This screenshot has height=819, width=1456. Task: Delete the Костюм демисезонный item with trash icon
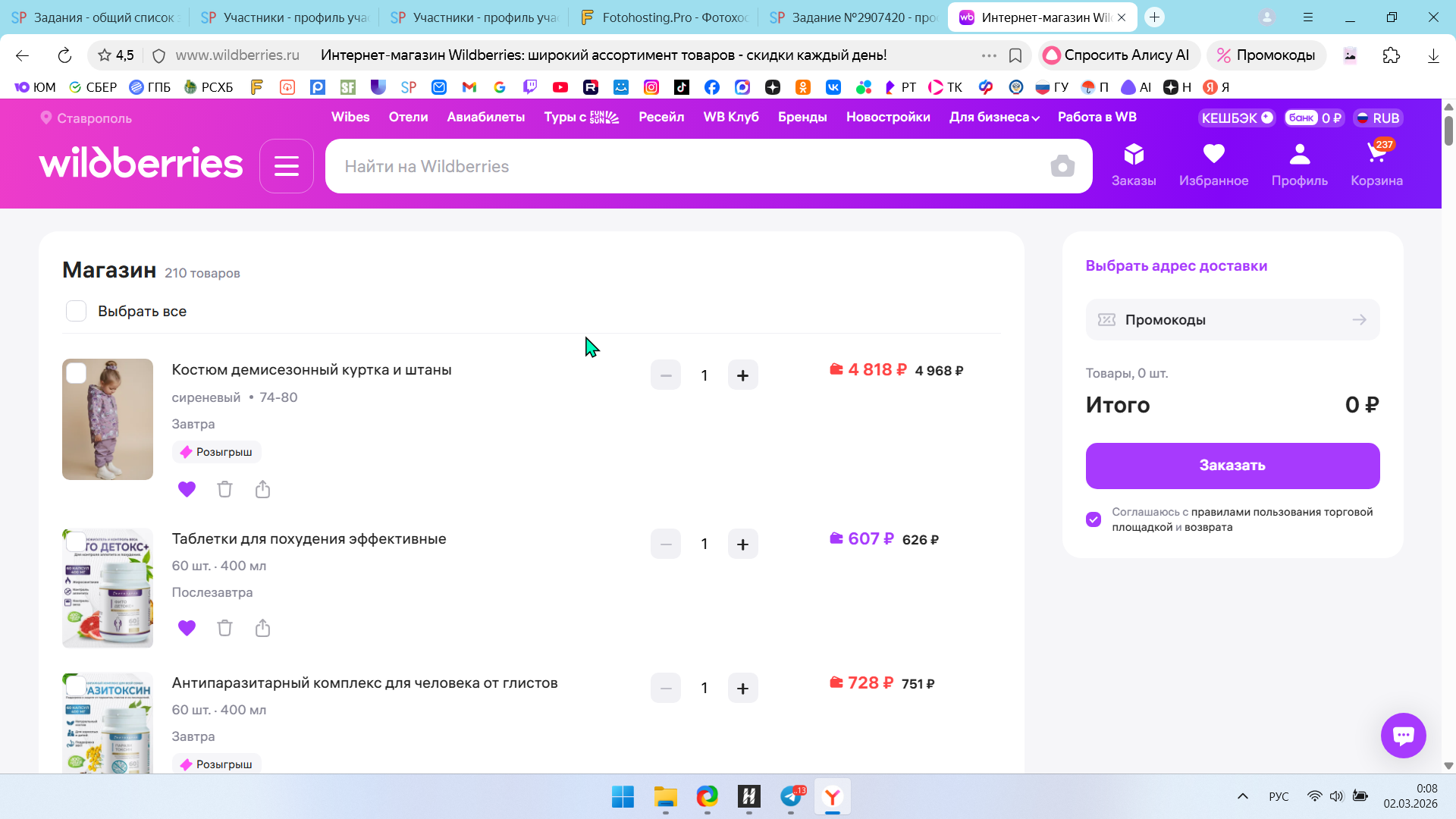(x=224, y=489)
